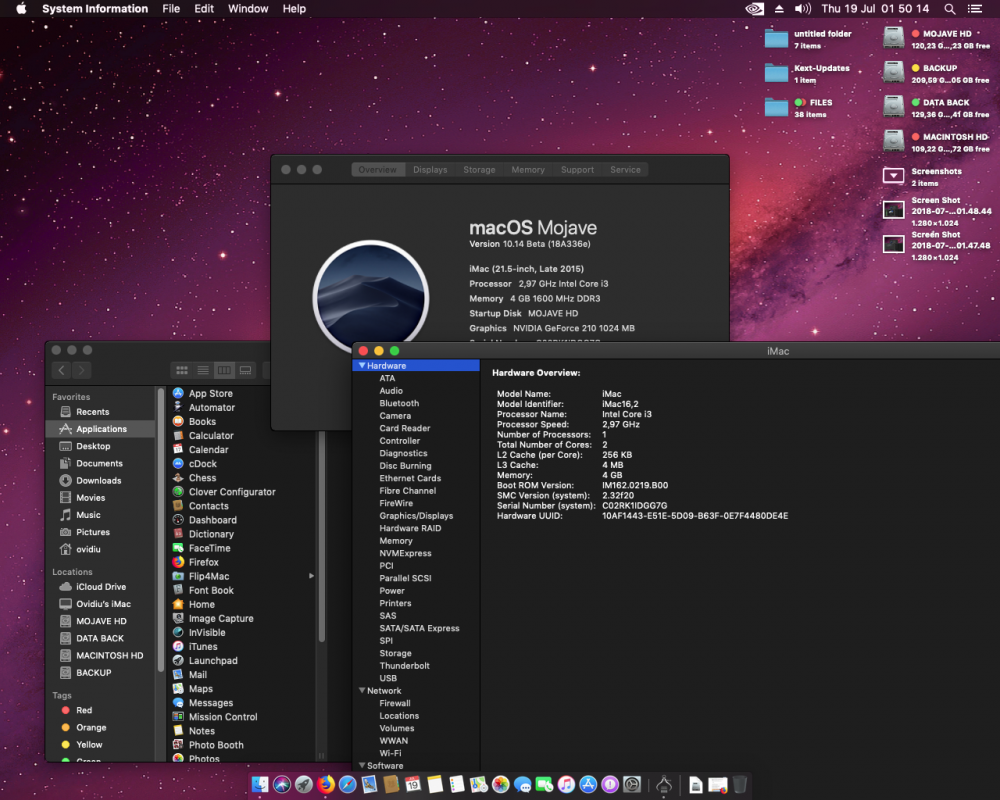
Task: Open Photos icon in the Dock
Action: [x=501, y=784]
